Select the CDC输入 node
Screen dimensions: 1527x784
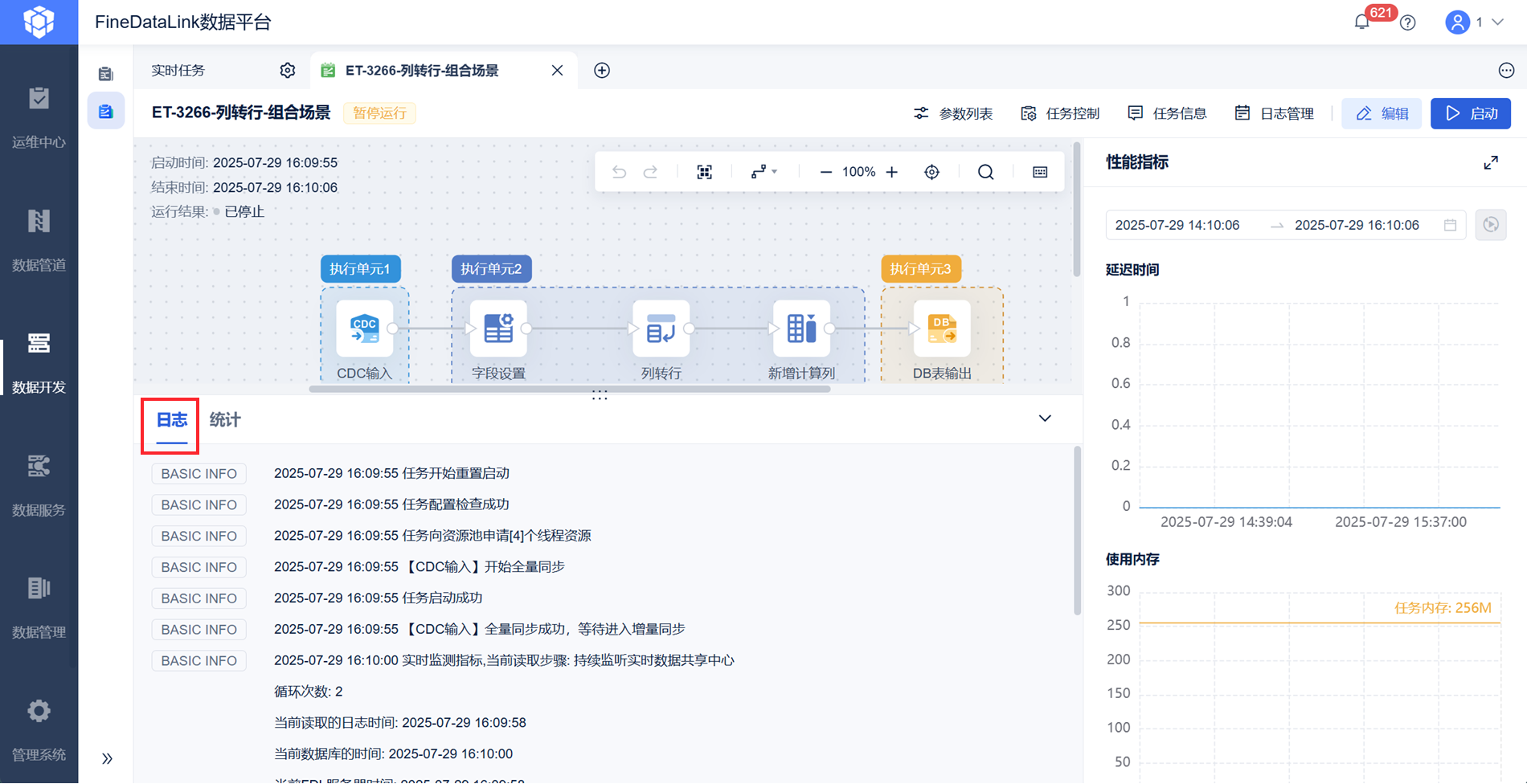click(365, 329)
